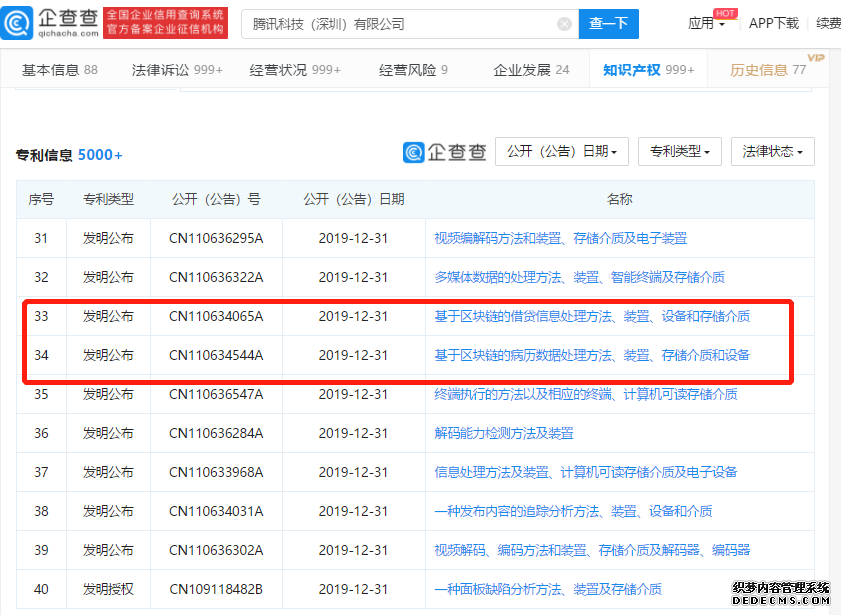Select publication number CN110633968A
This screenshot has height=615, width=841.
pos(216,472)
